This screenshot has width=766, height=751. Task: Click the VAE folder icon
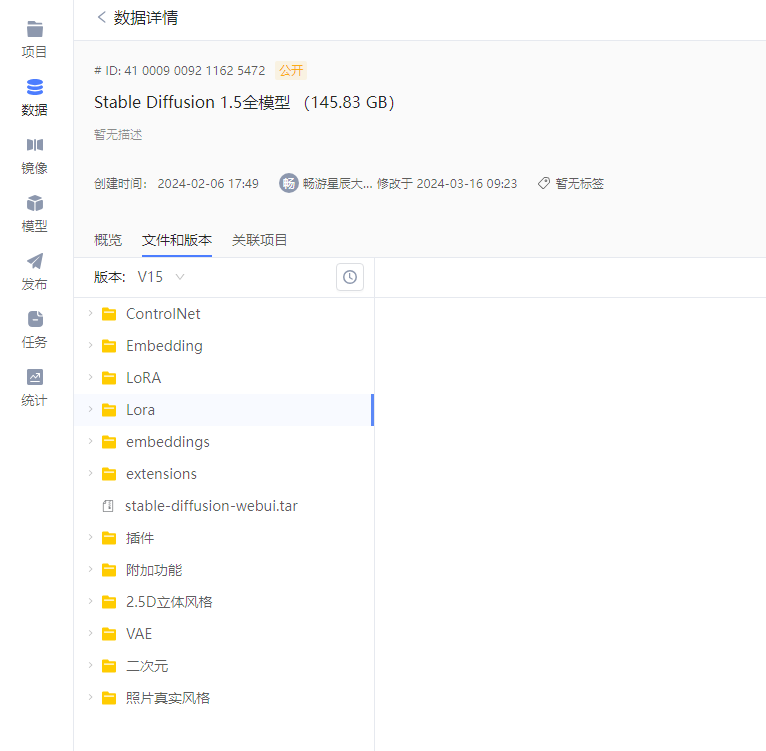click(109, 634)
